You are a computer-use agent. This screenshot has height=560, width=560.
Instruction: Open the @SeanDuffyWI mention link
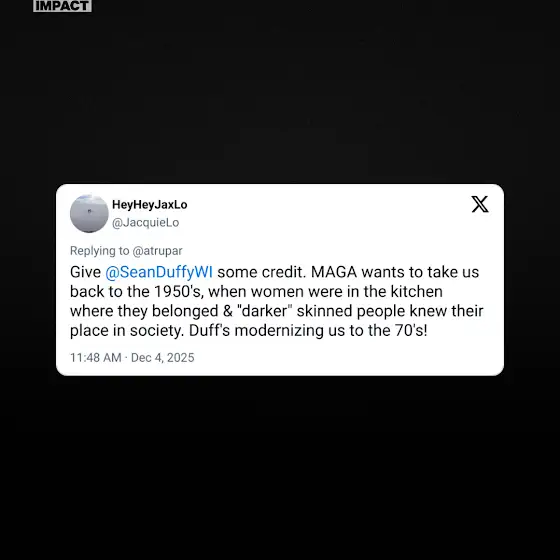[159, 272]
